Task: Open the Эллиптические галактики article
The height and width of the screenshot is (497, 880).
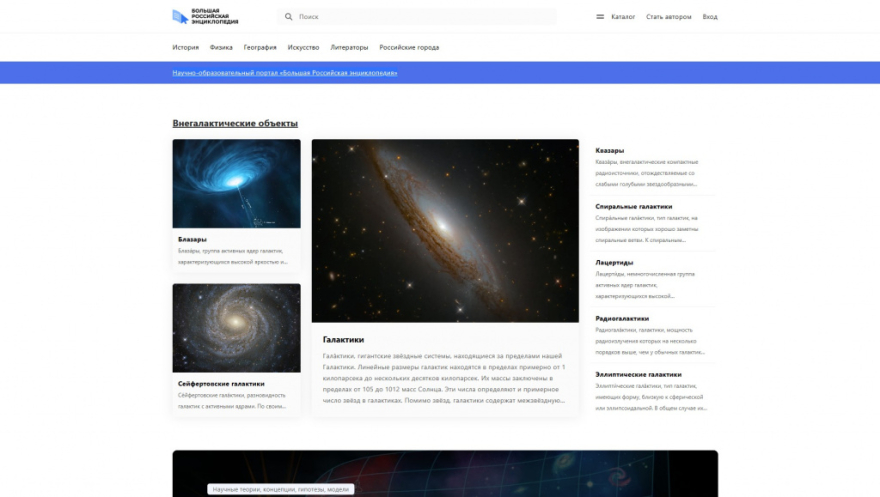Action: pyautogui.click(x=638, y=375)
